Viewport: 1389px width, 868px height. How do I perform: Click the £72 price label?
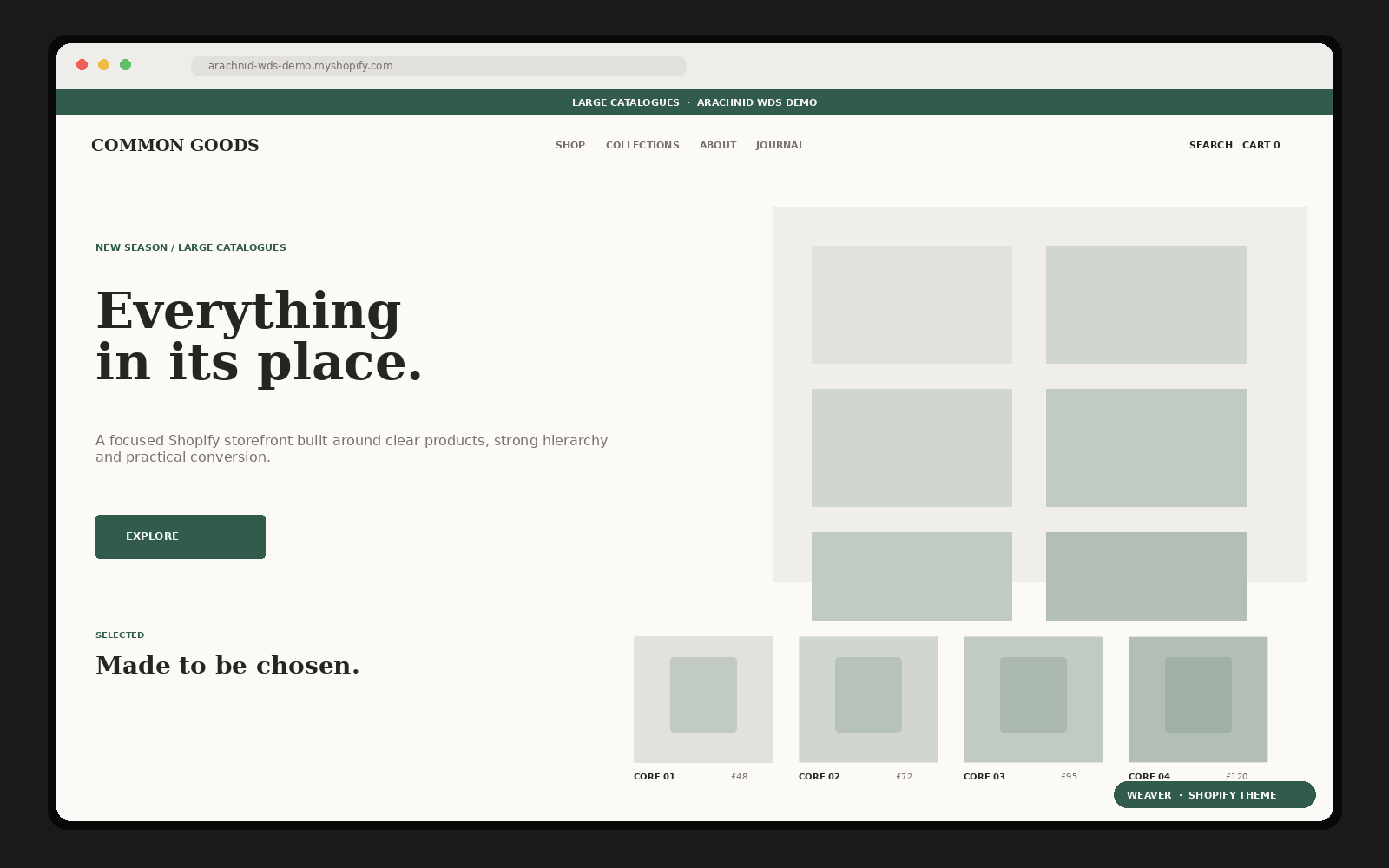905,777
